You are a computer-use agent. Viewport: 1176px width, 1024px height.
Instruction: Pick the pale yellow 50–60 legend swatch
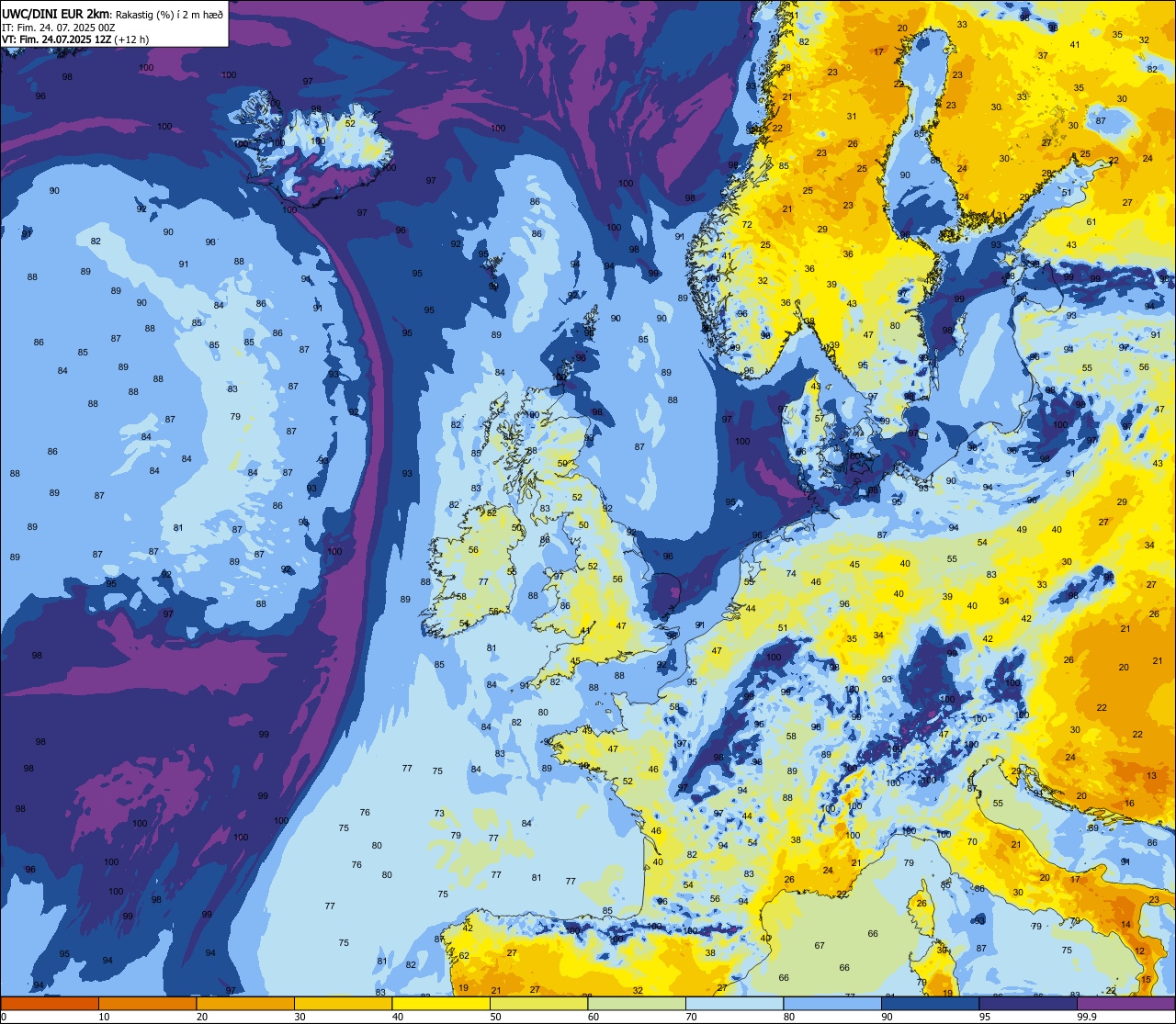click(x=538, y=1003)
